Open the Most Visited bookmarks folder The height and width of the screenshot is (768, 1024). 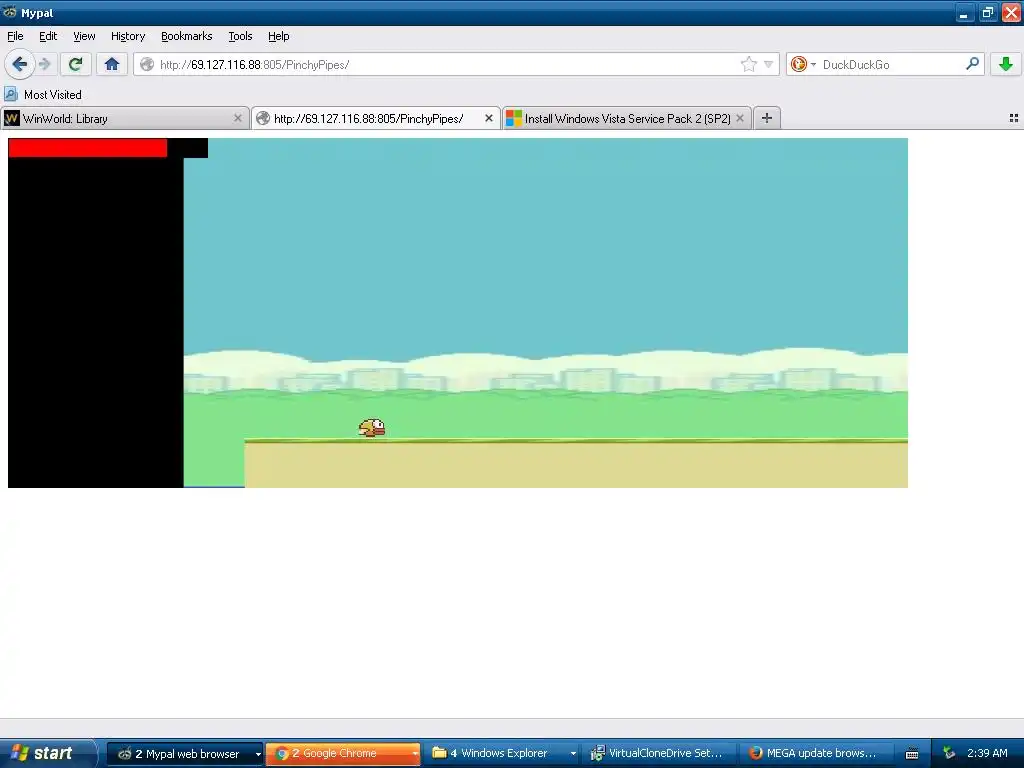[x=43, y=95]
